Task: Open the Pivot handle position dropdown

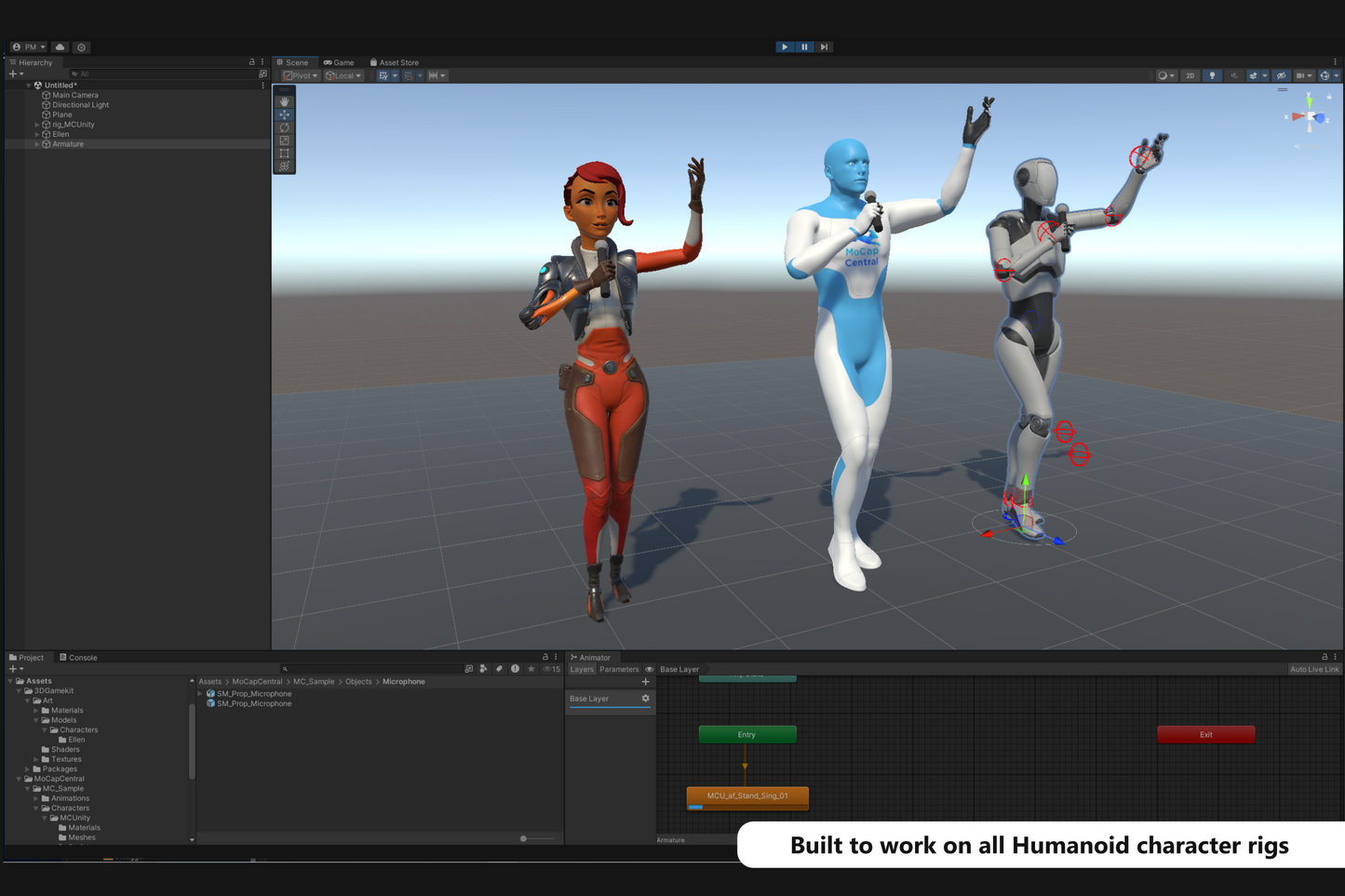Action: coord(299,75)
